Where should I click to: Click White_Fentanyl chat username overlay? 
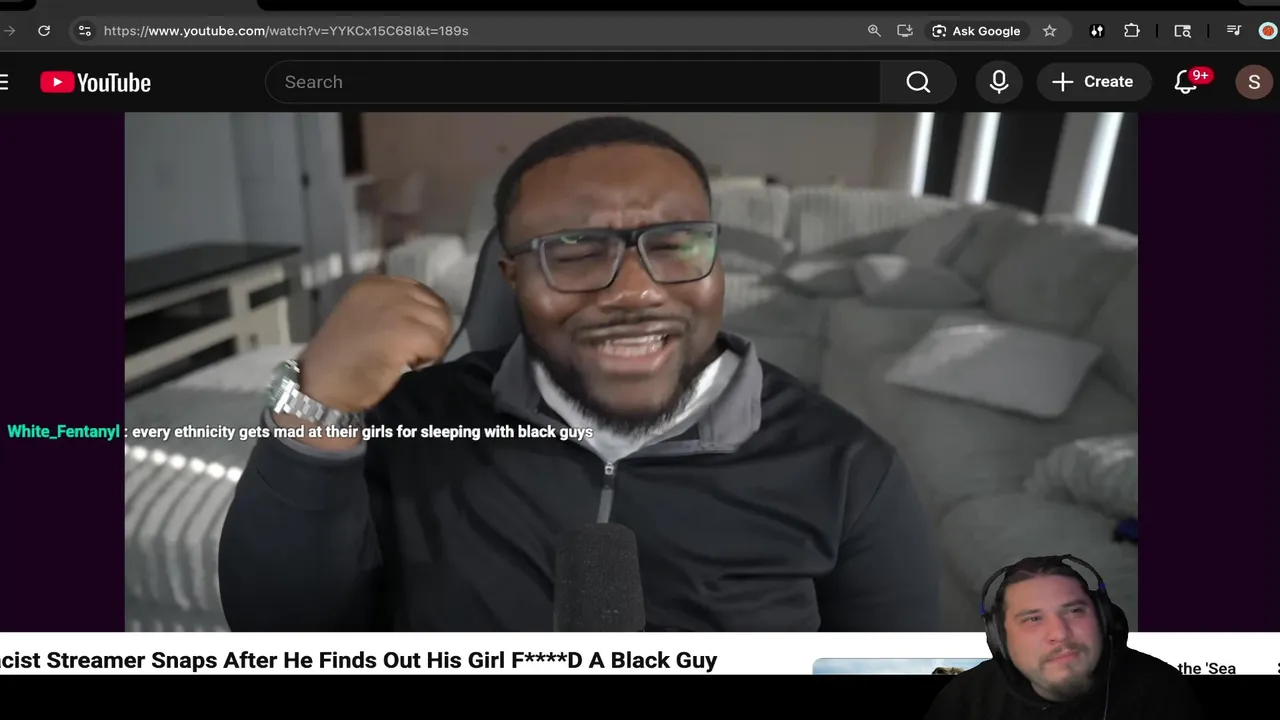63,432
